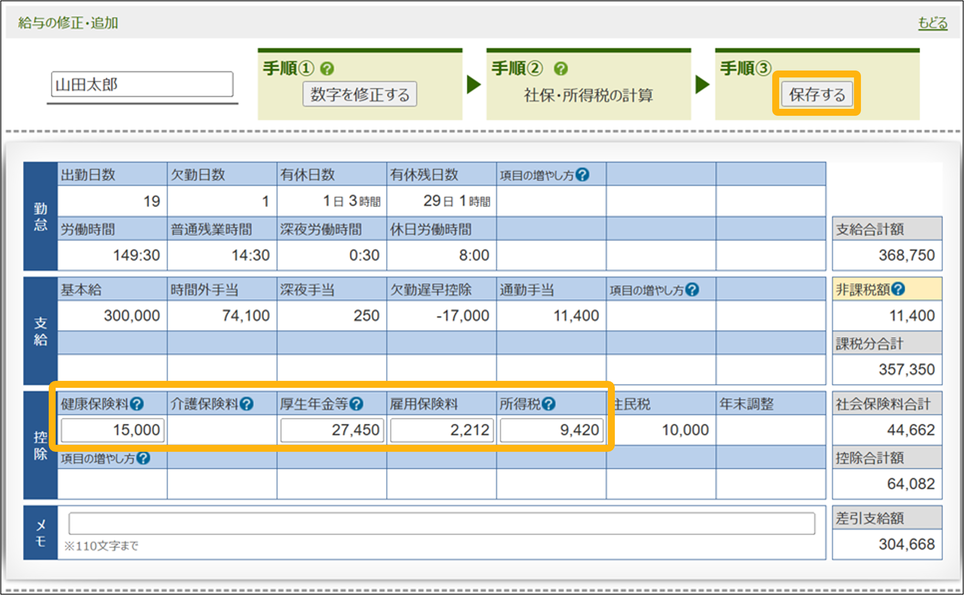Viewport: 964px width, 595px height.
Task: Show help for 非課税額
Action: 898,290
